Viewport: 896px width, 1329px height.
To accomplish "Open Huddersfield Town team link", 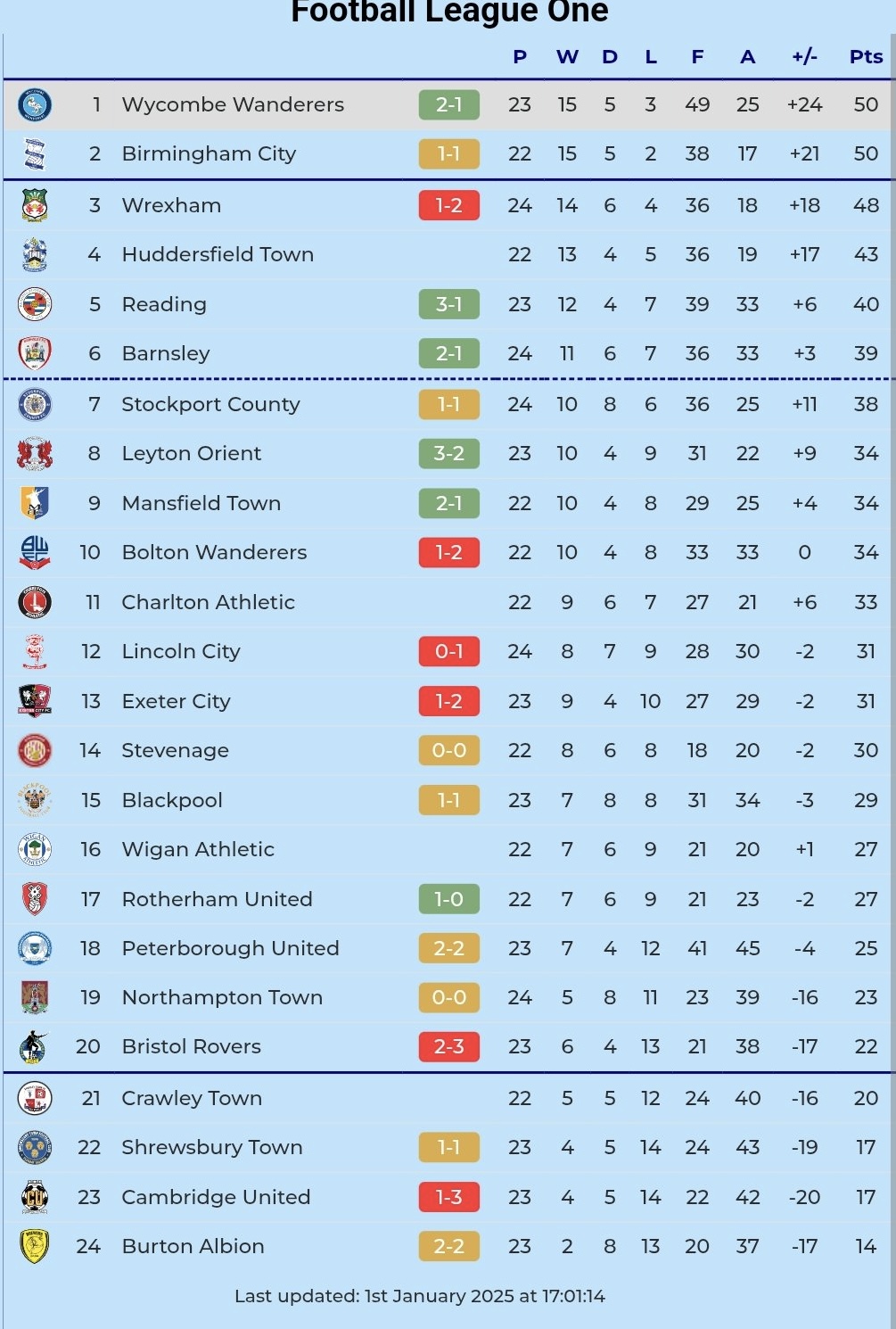I will (x=218, y=254).
